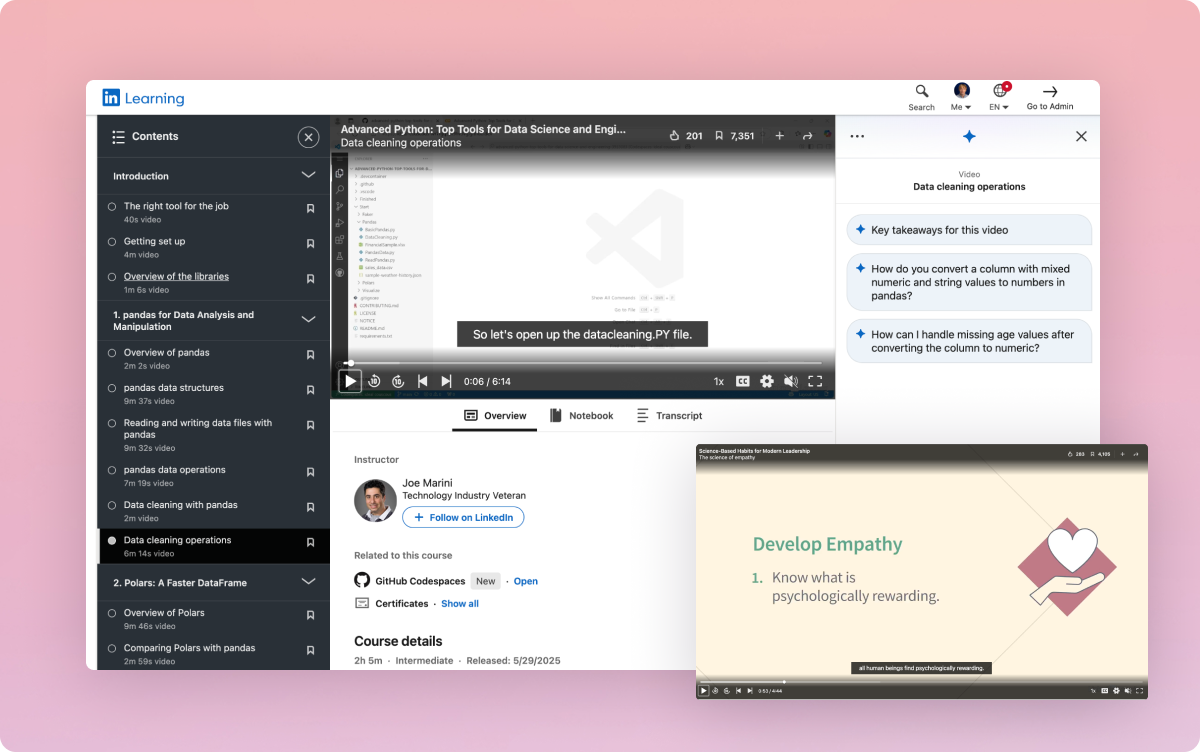Collapse Polars: A Faster DataFrame section
This screenshot has width=1200, height=752.
coord(308,581)
